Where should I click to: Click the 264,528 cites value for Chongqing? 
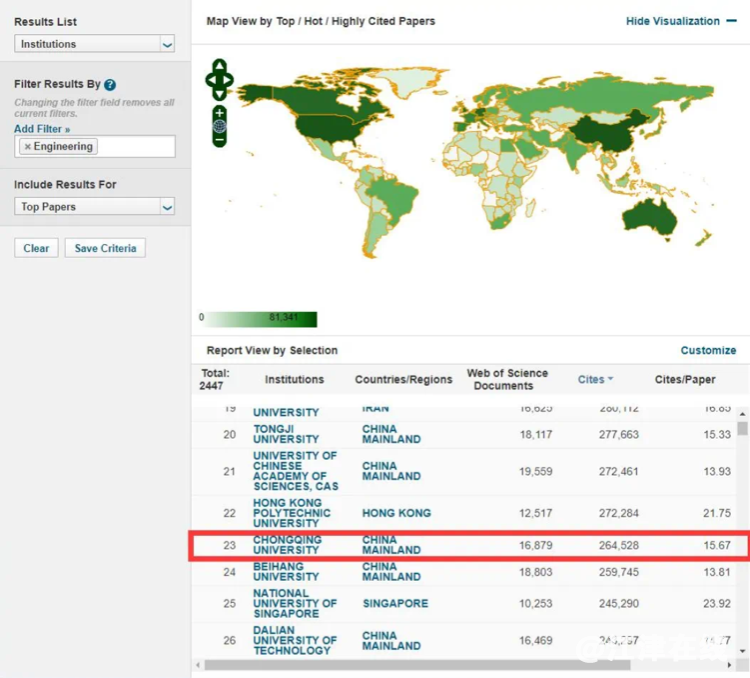[x=618, y=545]
